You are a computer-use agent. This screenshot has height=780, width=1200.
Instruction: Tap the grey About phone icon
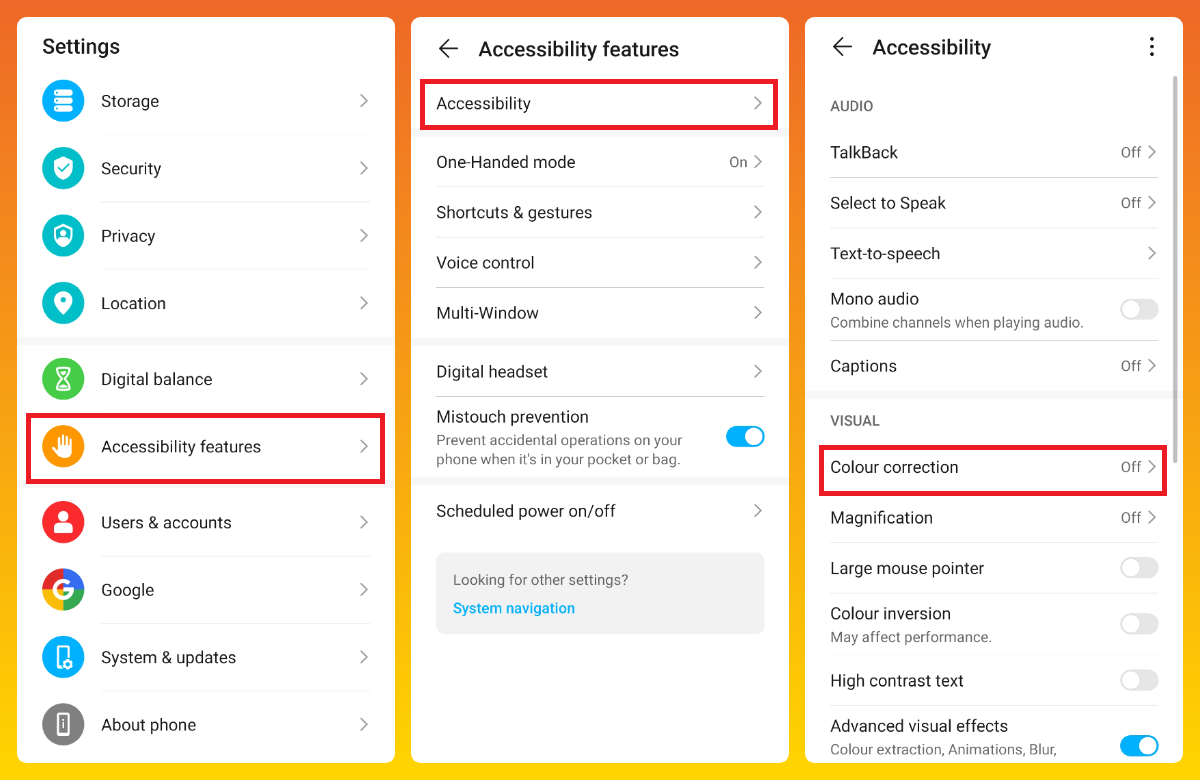[x=63, y=725]
